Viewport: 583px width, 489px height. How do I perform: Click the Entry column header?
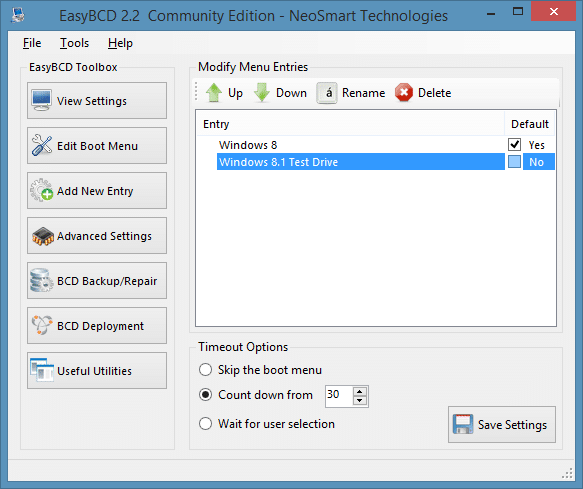[x=350, y=124]
